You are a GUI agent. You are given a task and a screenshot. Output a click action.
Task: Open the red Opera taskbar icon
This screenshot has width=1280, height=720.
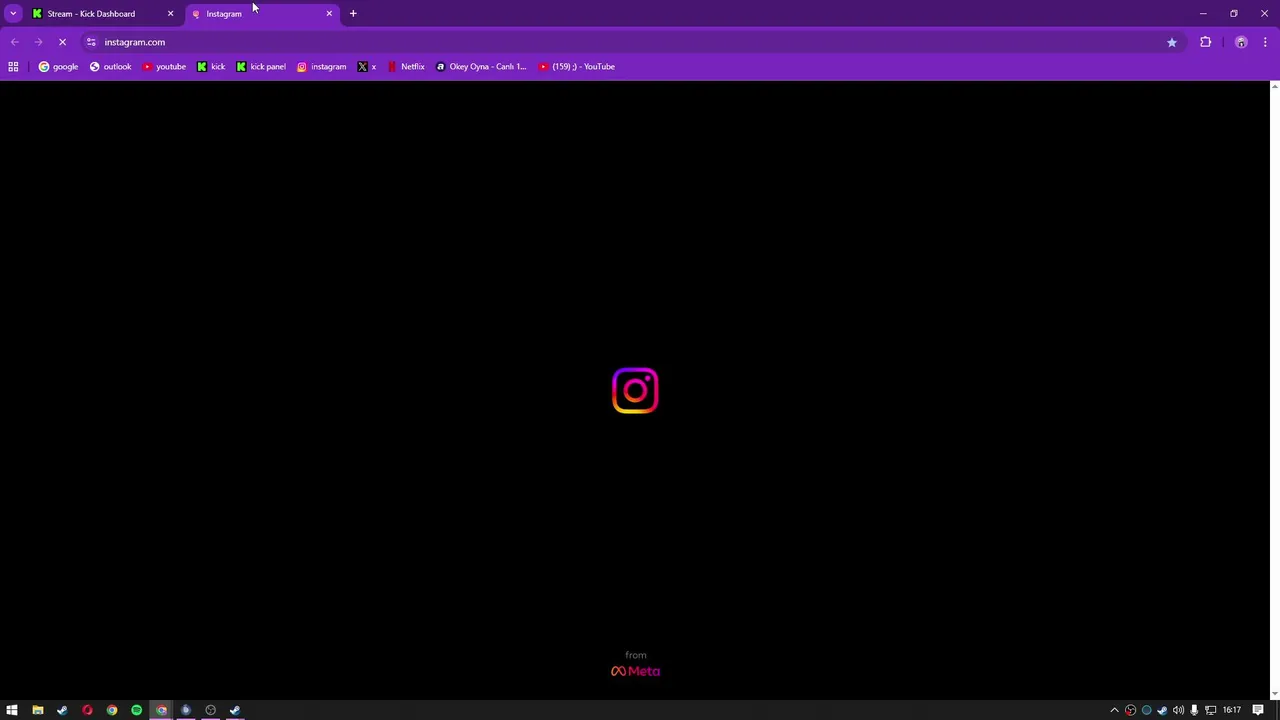point(87,710)
